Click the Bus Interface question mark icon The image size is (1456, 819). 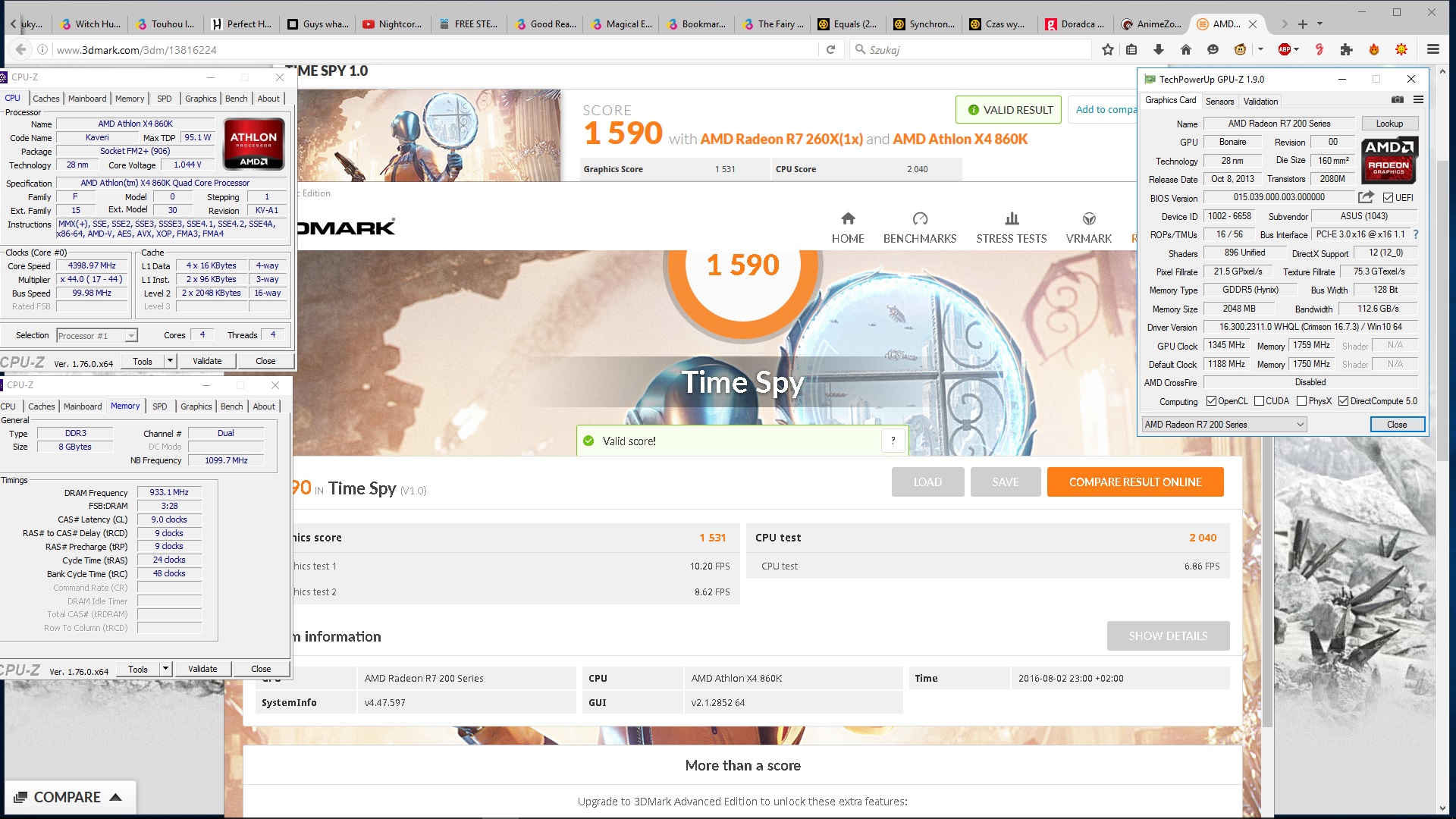click(x=1415, y=234)
